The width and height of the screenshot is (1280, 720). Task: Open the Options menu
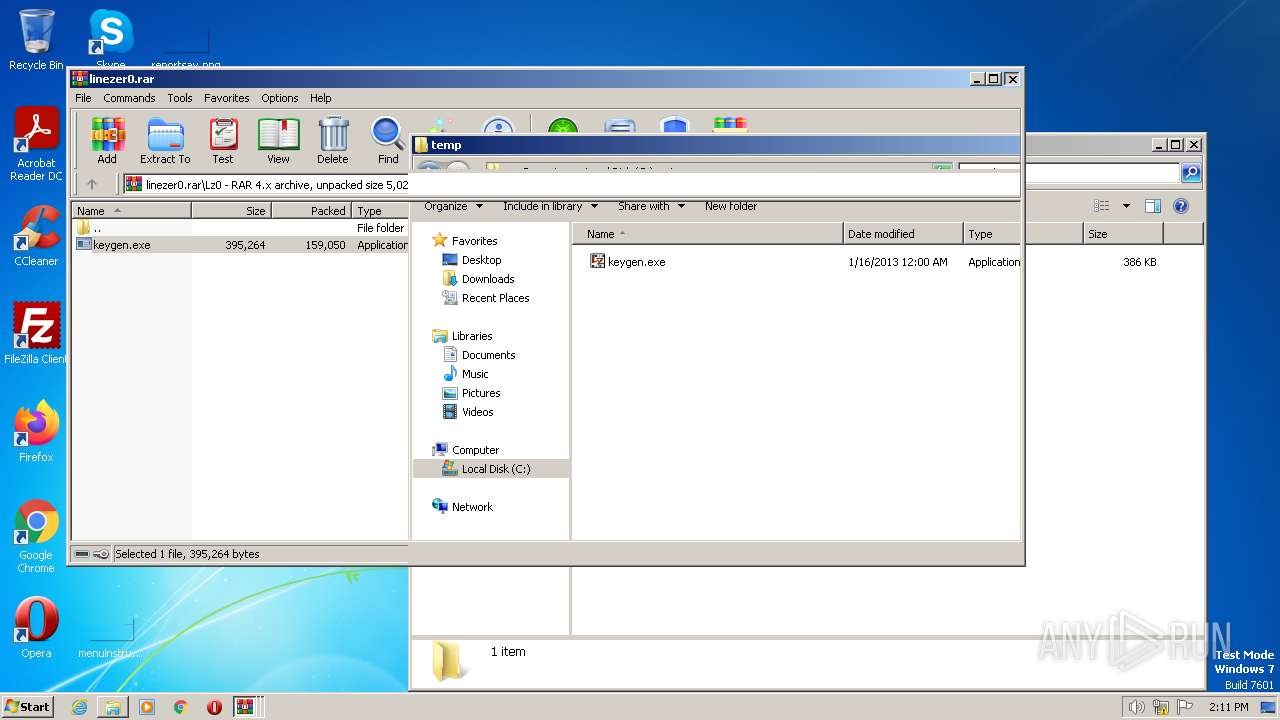280,98
